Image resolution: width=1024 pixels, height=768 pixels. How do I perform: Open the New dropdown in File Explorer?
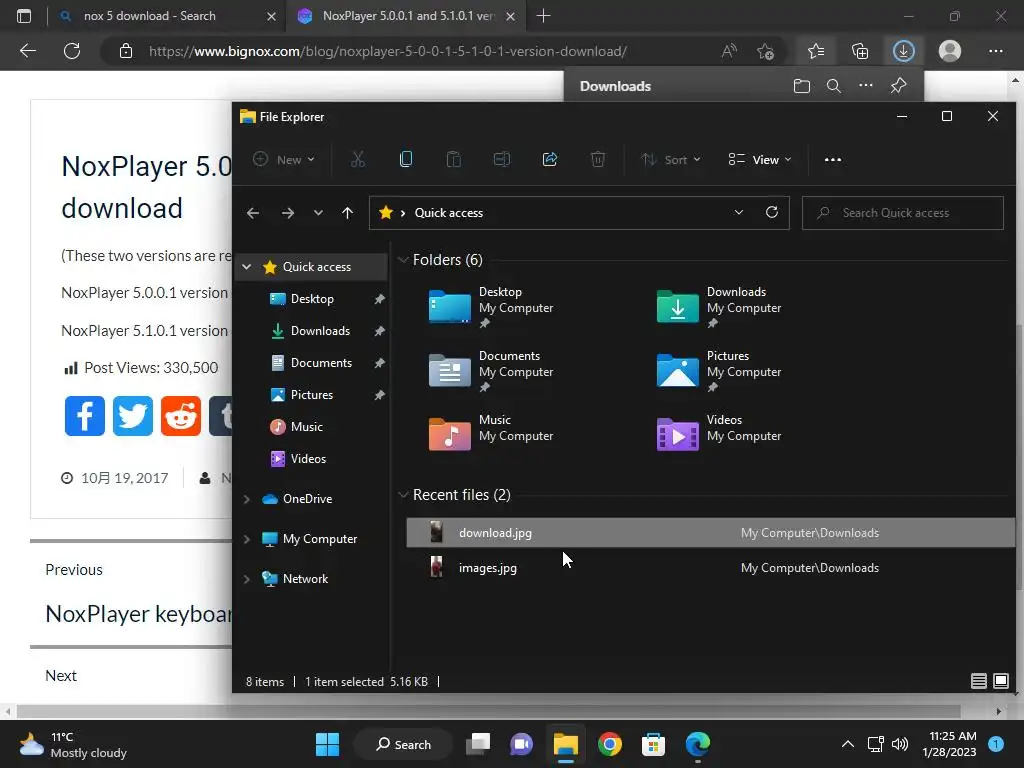click(284, 159)
